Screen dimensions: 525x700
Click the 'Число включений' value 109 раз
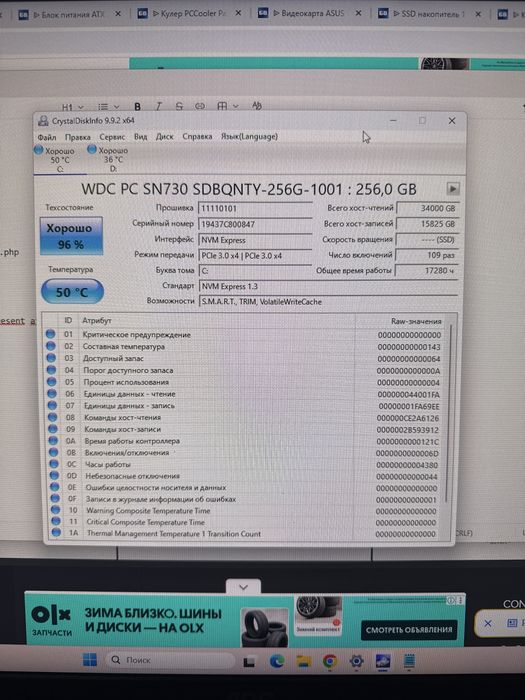click(x=427, y=255)
